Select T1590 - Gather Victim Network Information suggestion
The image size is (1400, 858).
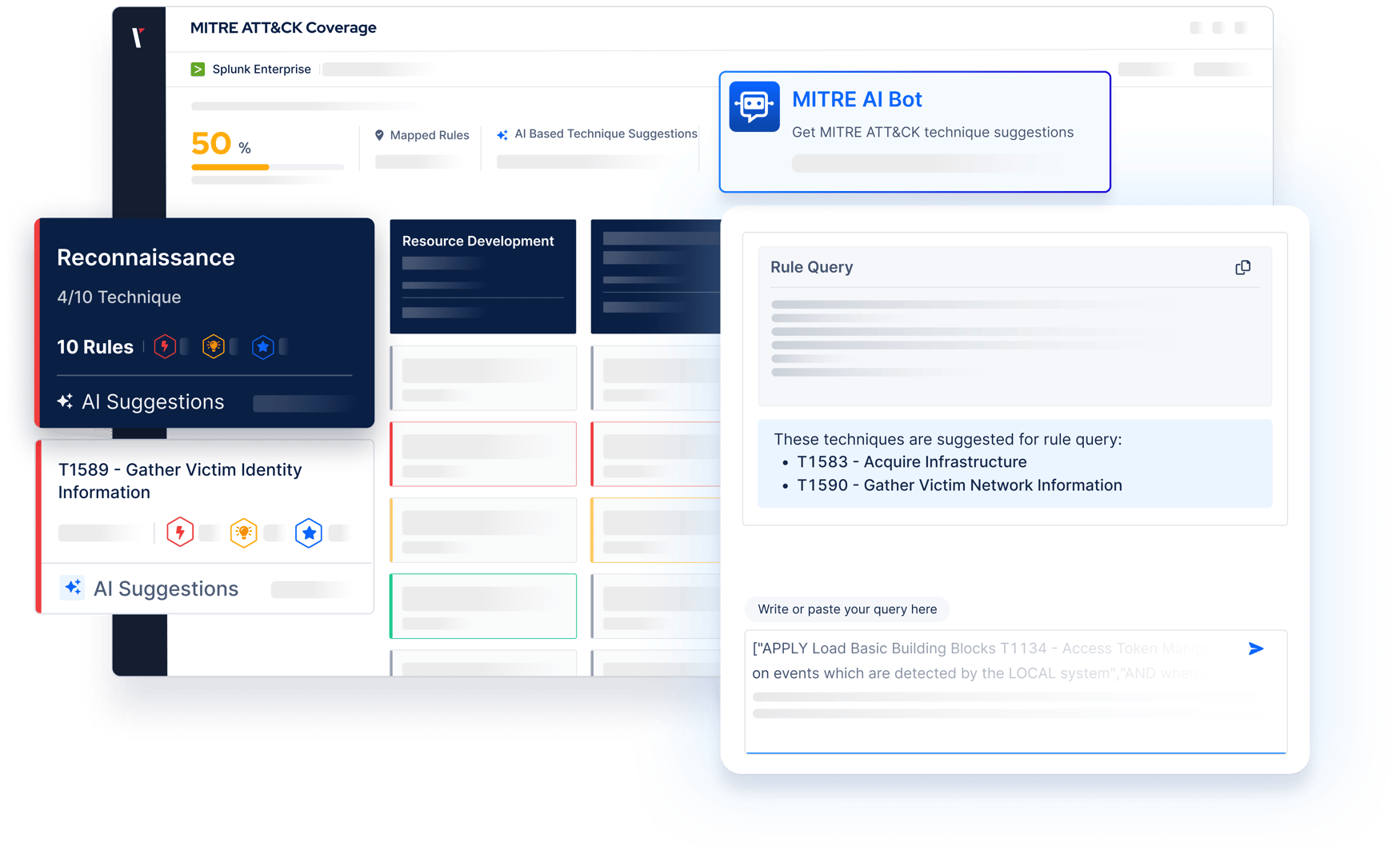pos(959,485)
